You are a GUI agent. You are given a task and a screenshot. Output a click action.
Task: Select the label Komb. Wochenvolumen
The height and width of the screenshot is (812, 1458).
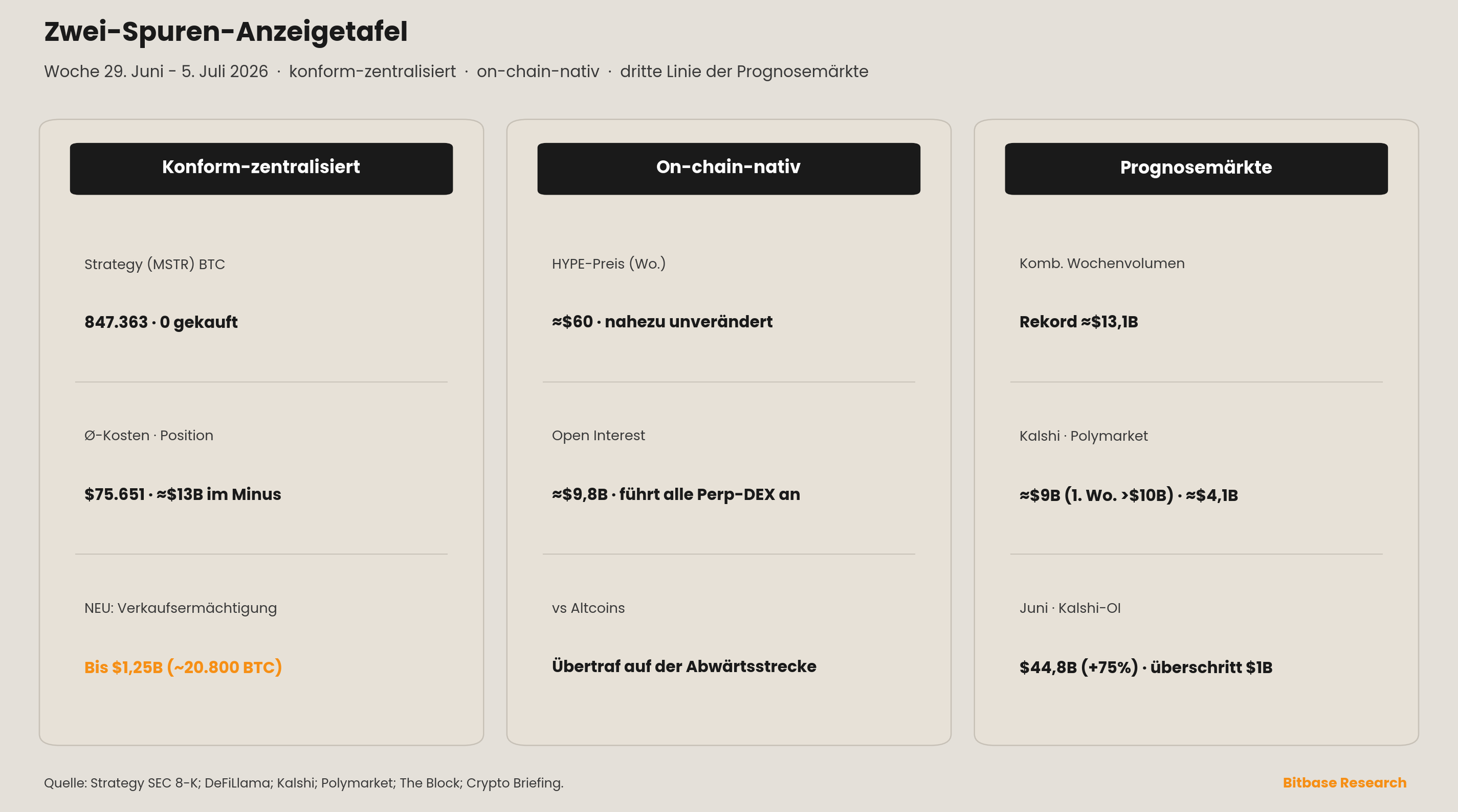click(x=1101, y=264)
